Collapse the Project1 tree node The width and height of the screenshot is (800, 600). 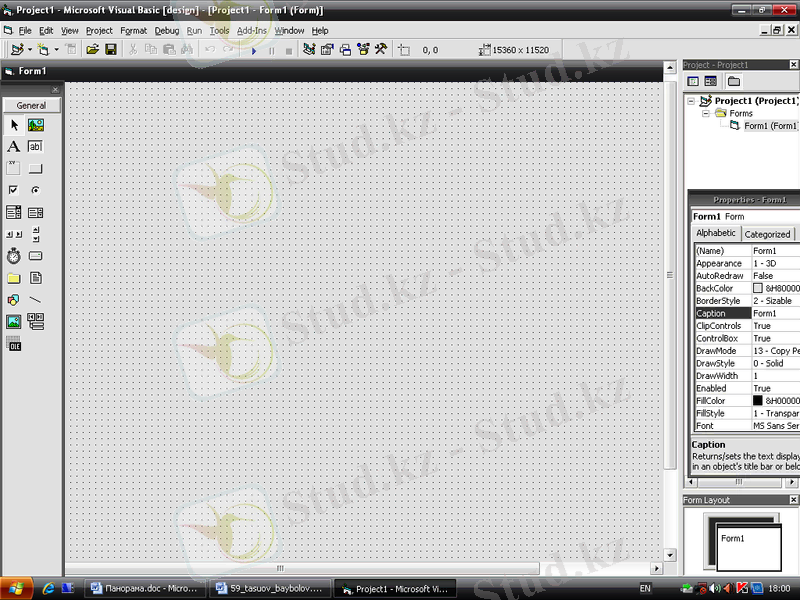point(693,101)
